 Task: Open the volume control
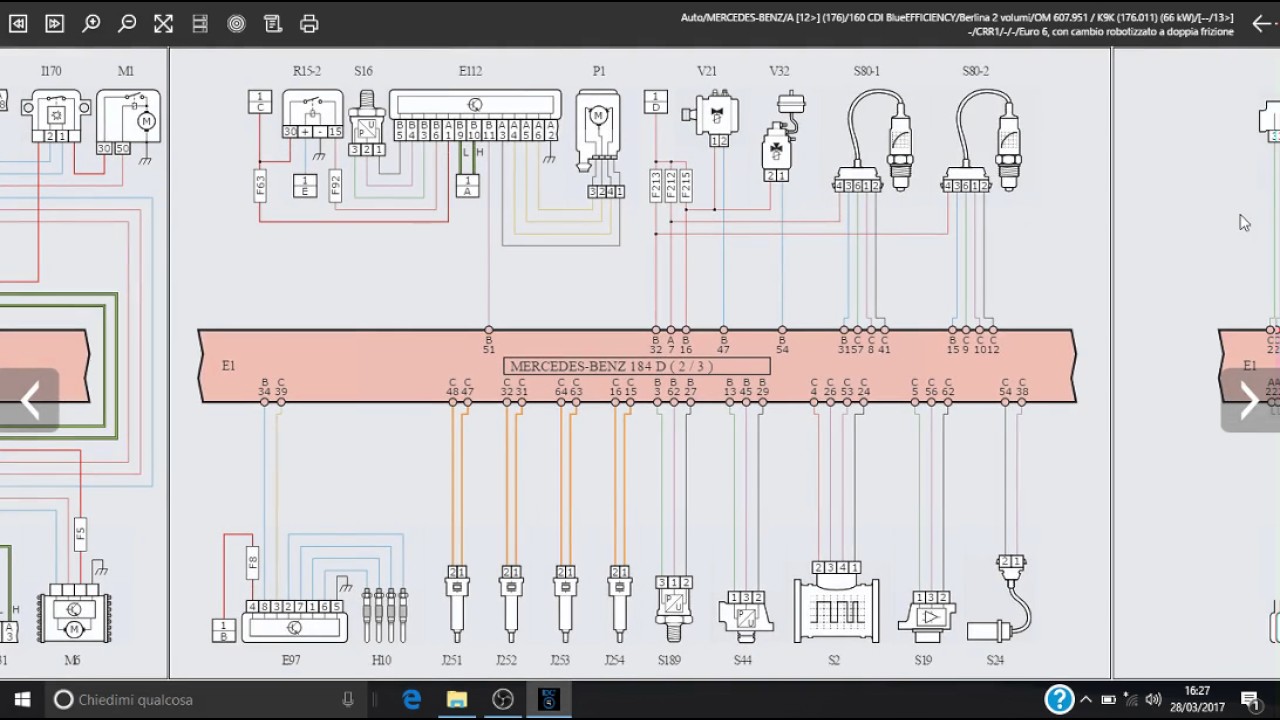pos(1153,700)
